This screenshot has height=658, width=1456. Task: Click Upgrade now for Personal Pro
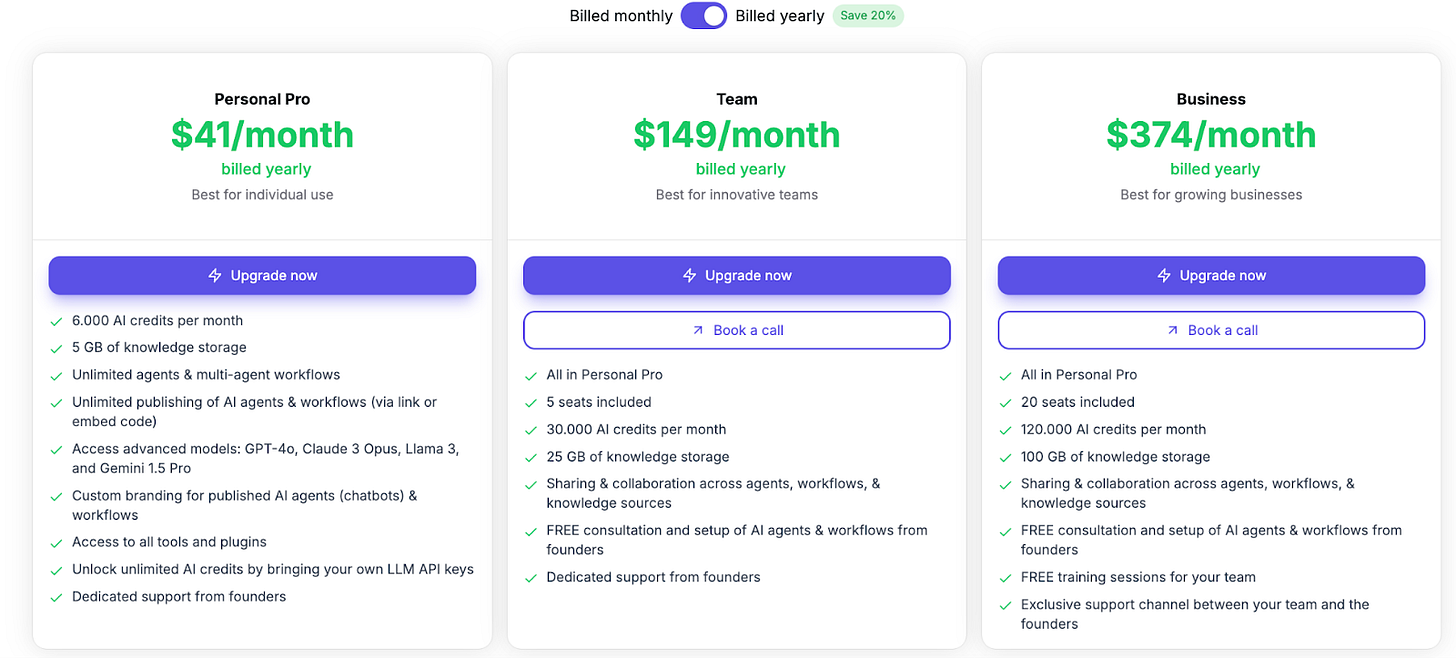click(262, 275)
